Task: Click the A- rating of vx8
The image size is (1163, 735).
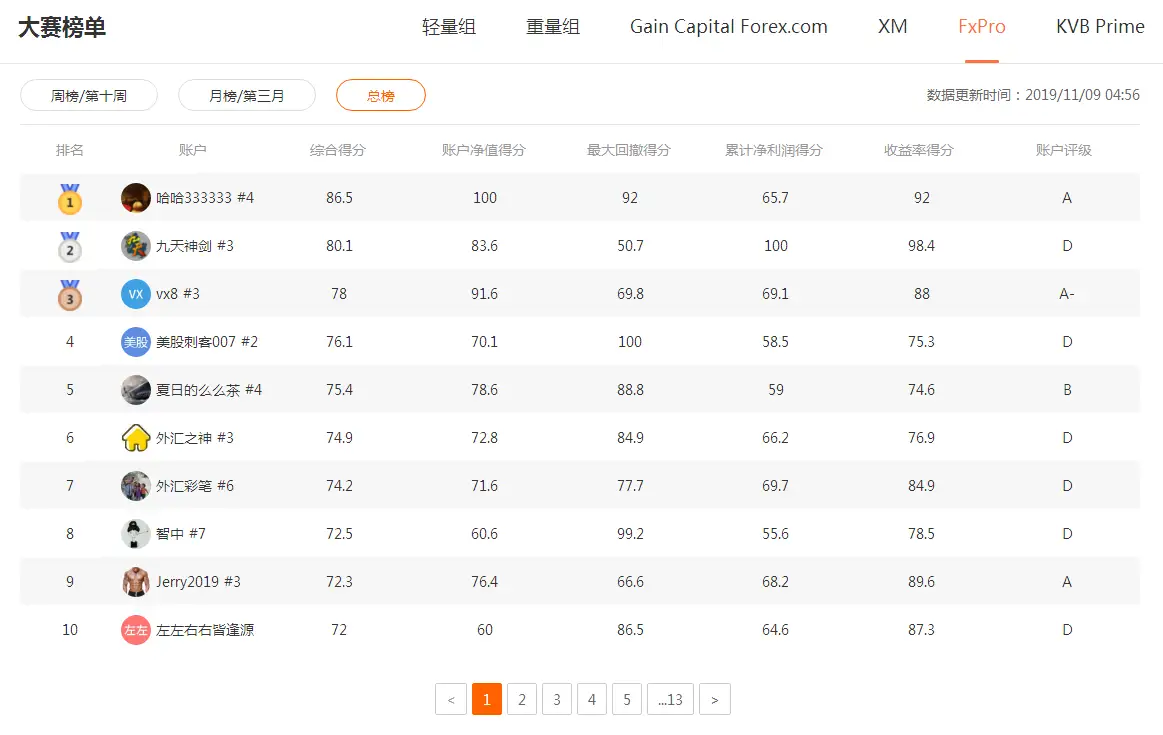Action: click(1067, 294)
